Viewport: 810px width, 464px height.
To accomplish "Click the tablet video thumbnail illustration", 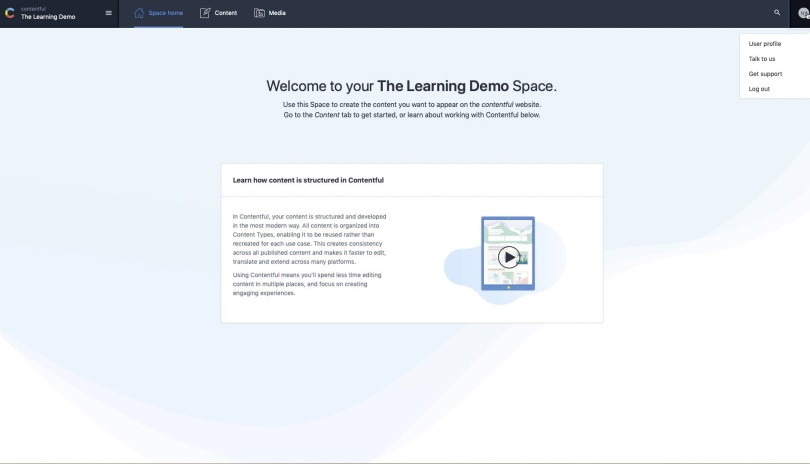I will tap(508, 253).
